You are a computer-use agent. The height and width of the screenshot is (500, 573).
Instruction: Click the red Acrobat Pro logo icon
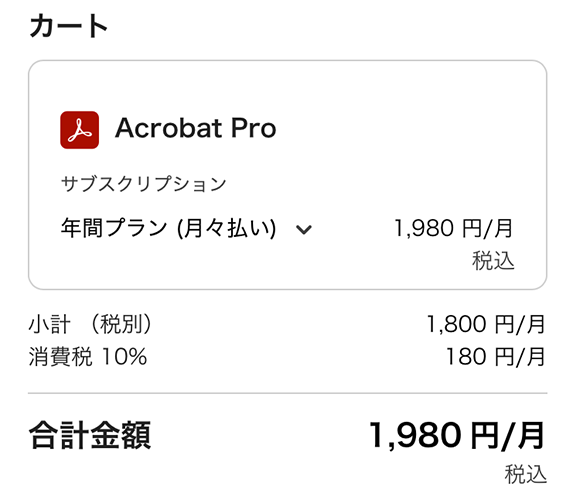pyautogui.click(x=79, y=130)
